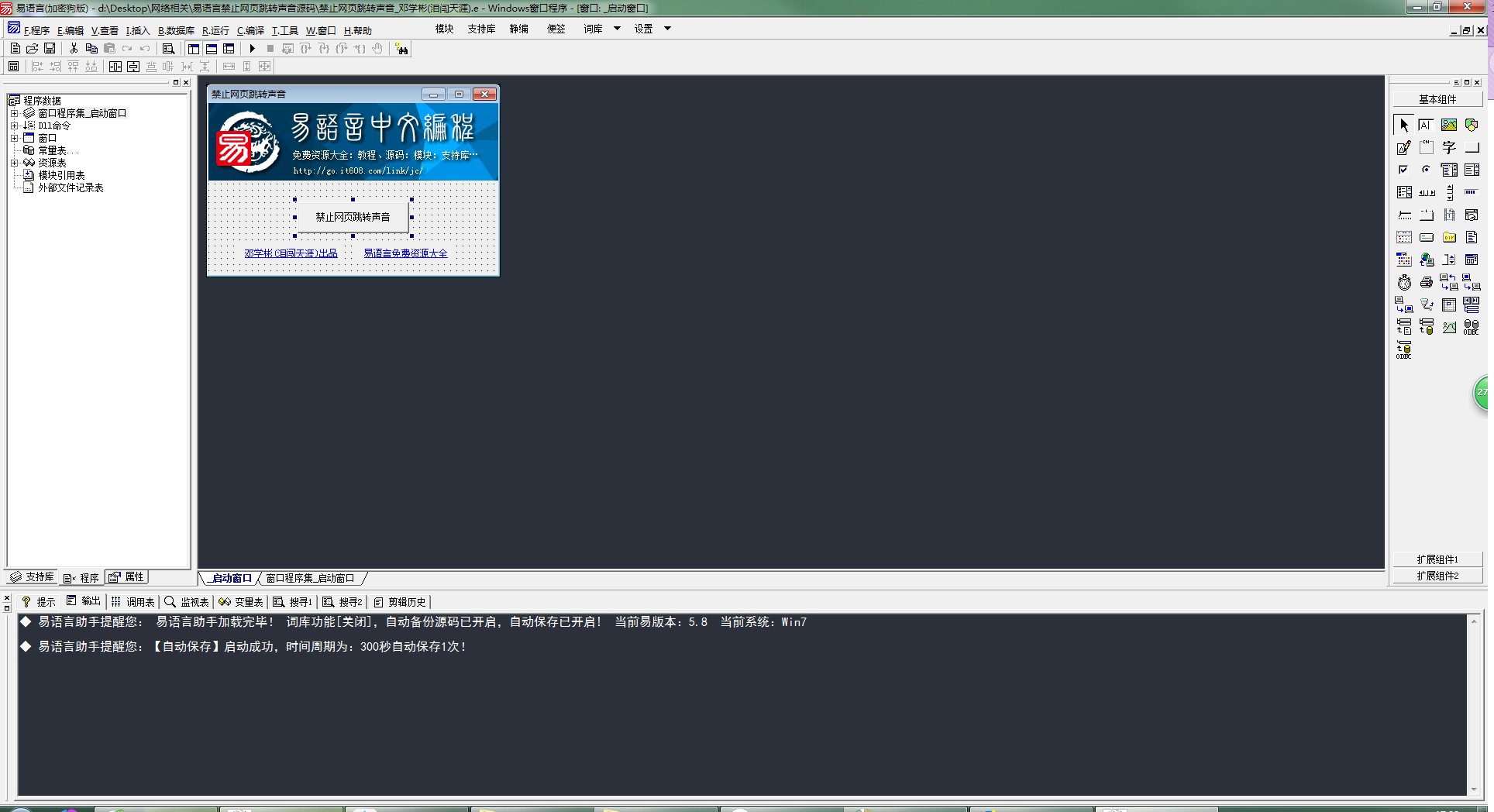1494x812 pixels.
Task: Select the hyperlink globe component icon
Action: point(1427,260)
